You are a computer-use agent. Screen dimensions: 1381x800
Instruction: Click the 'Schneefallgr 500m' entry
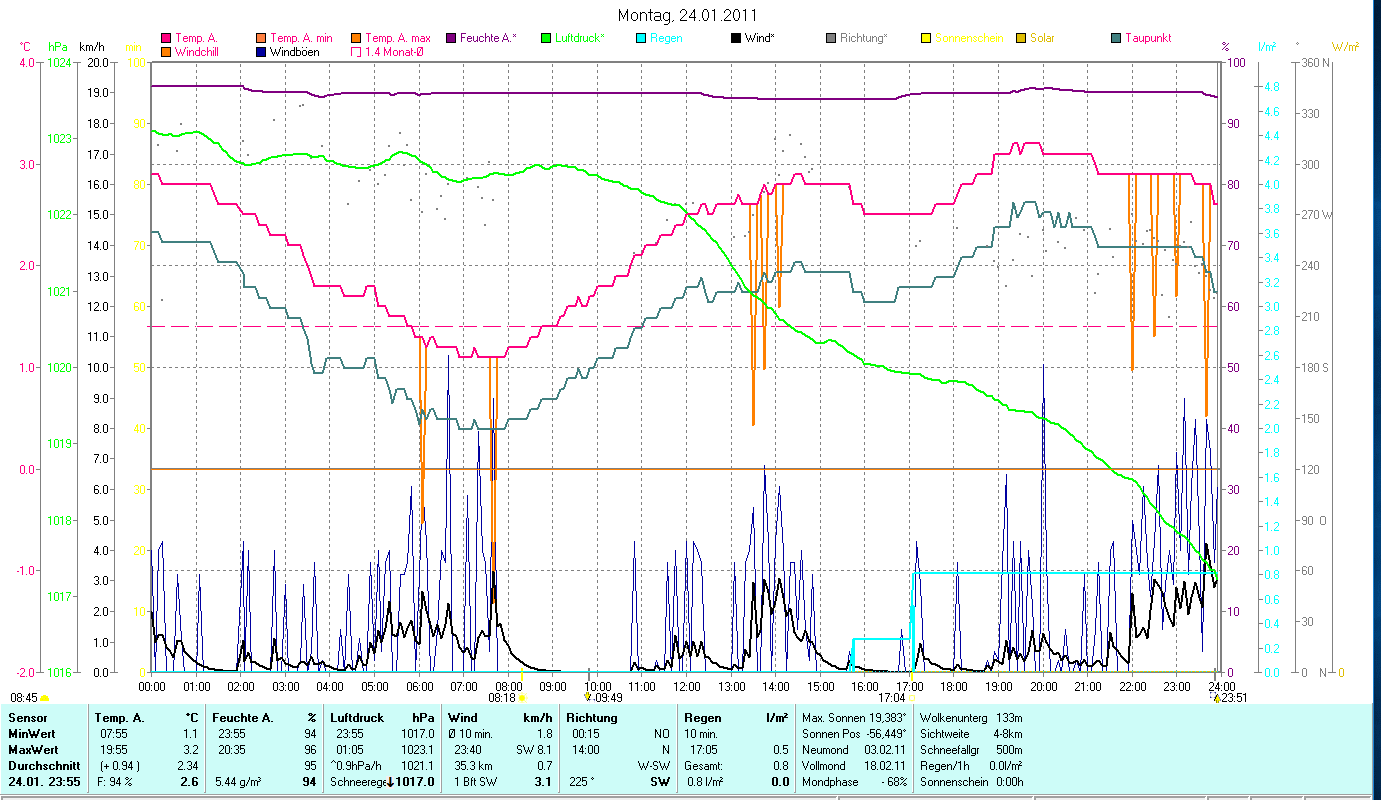tap(970, 750)
